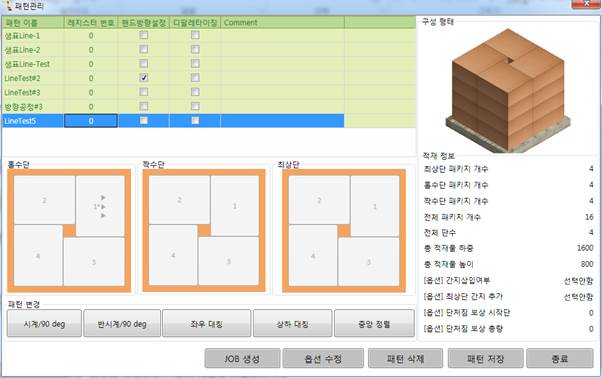Select box 3 in 짝수단 layout

coord(228,261)
